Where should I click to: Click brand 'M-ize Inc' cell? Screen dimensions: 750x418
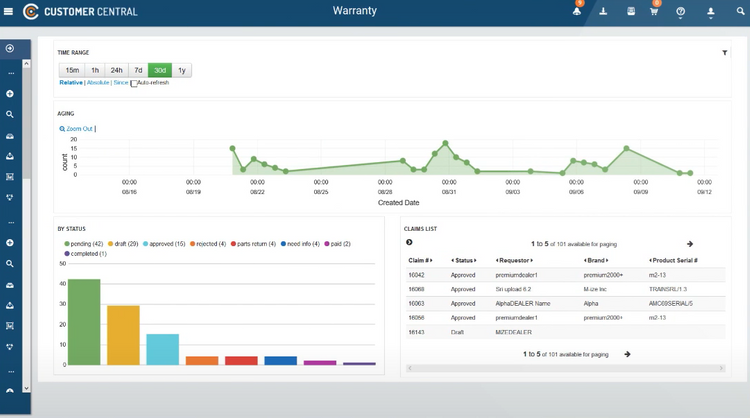point(595,289)
